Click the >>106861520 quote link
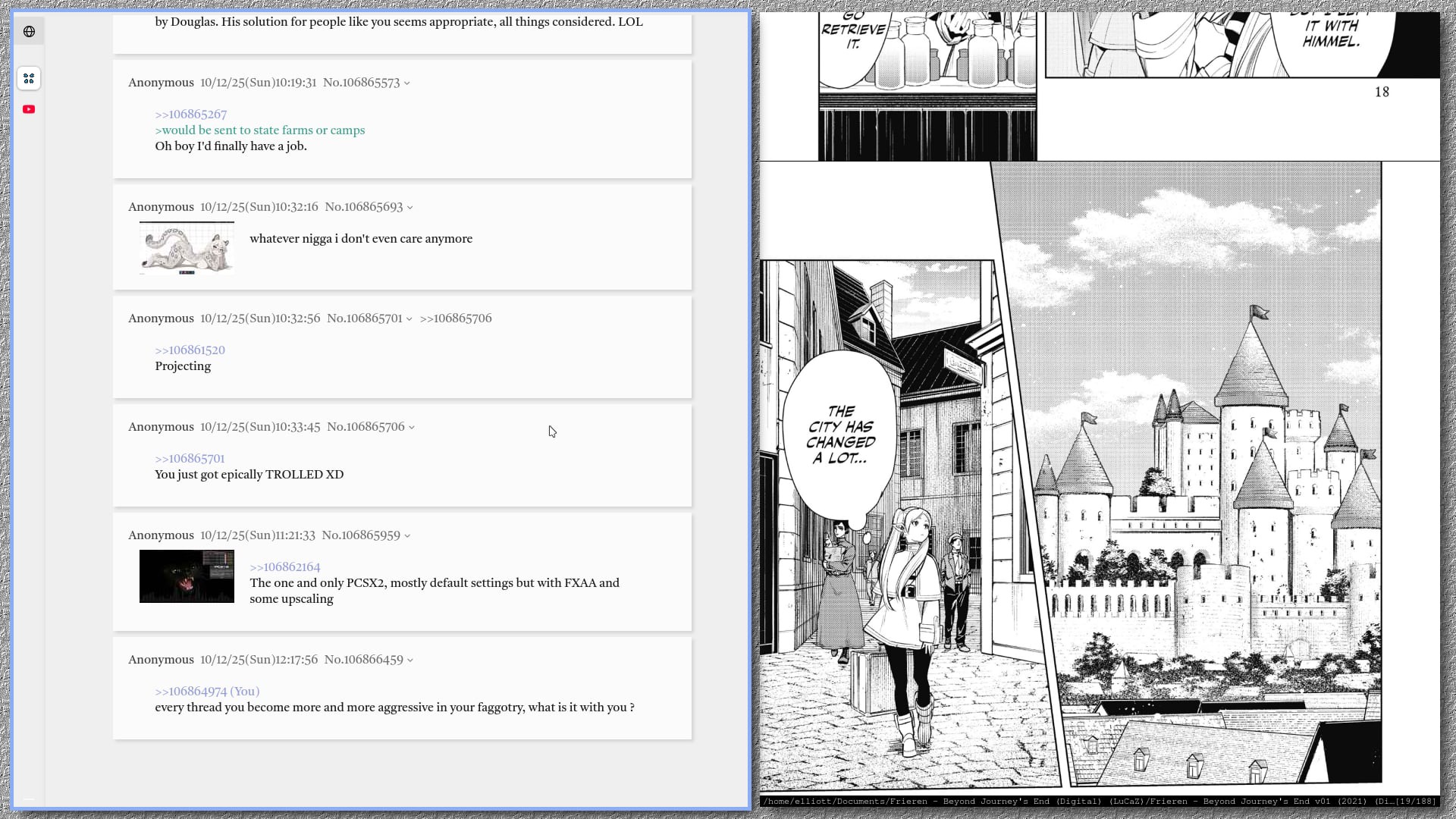 coord(190,350)
